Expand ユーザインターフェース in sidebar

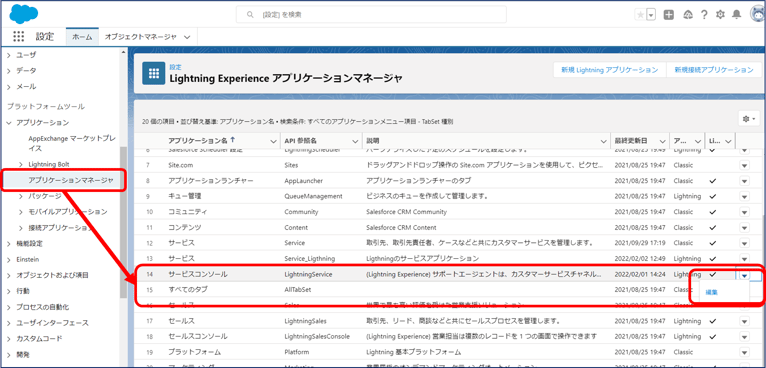point(9,323)
